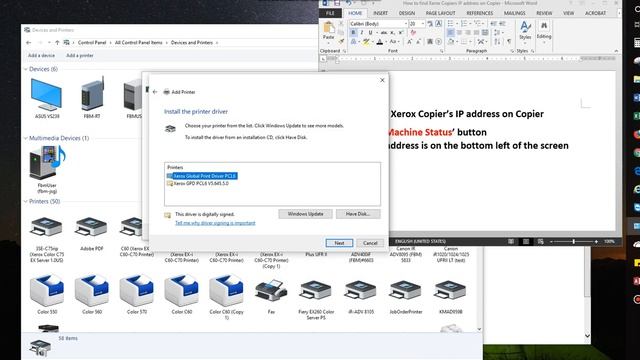640x360 pixels.
Task: Open the driver signing importance link
Action: coord(215,223)
